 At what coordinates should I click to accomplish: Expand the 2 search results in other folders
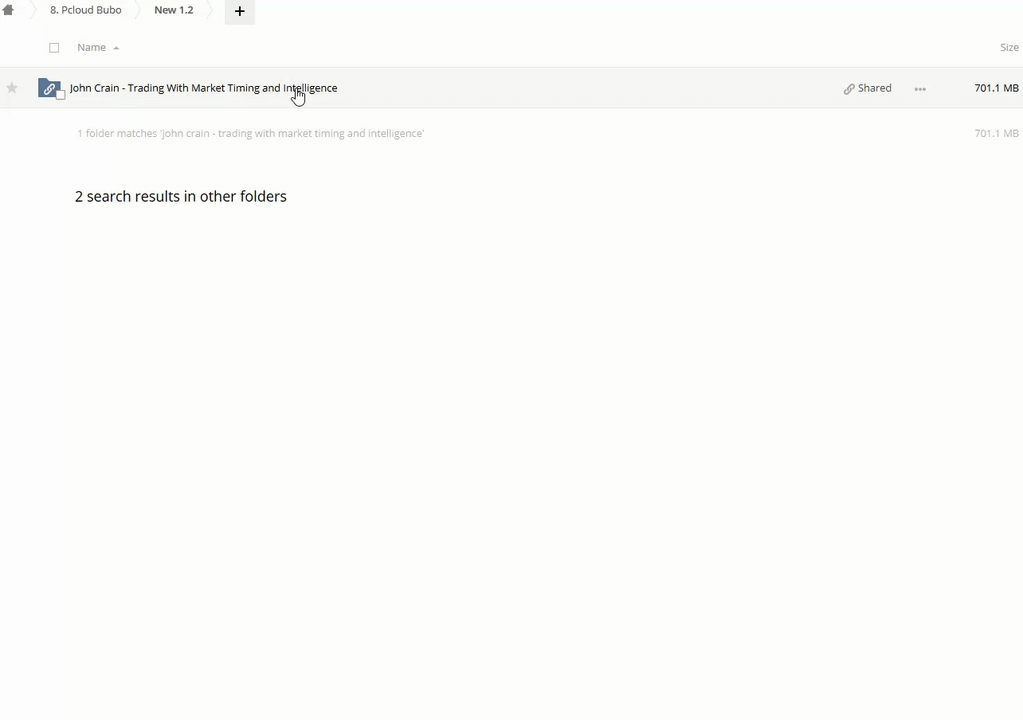[181, 196]
